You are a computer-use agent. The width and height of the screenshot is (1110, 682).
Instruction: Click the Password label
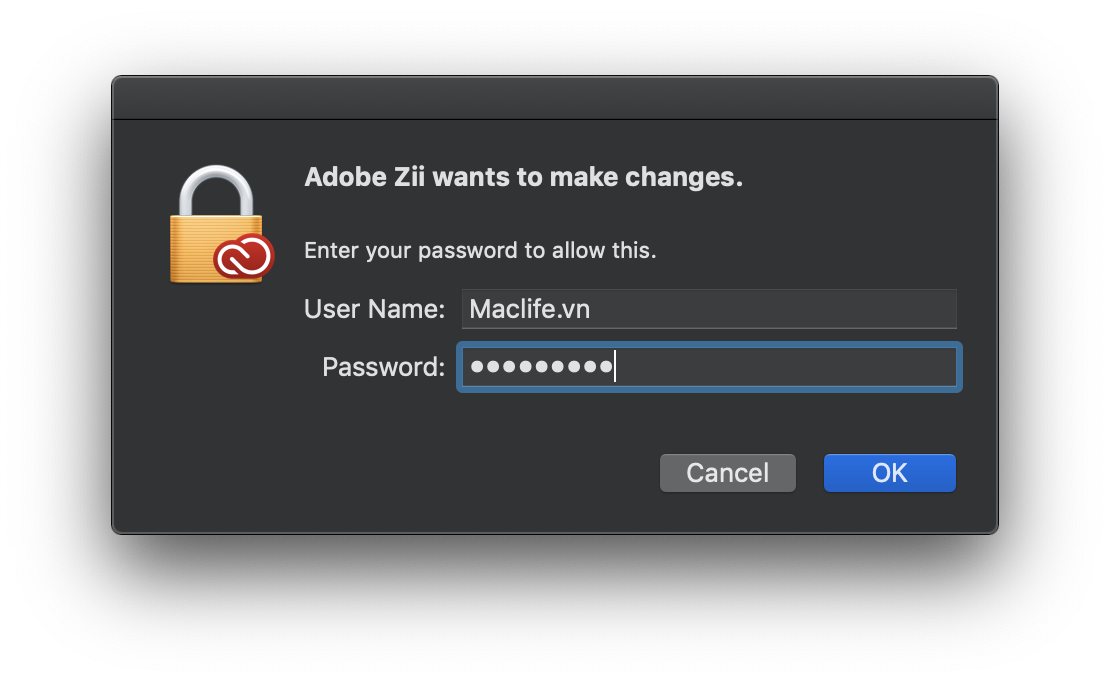382,367
